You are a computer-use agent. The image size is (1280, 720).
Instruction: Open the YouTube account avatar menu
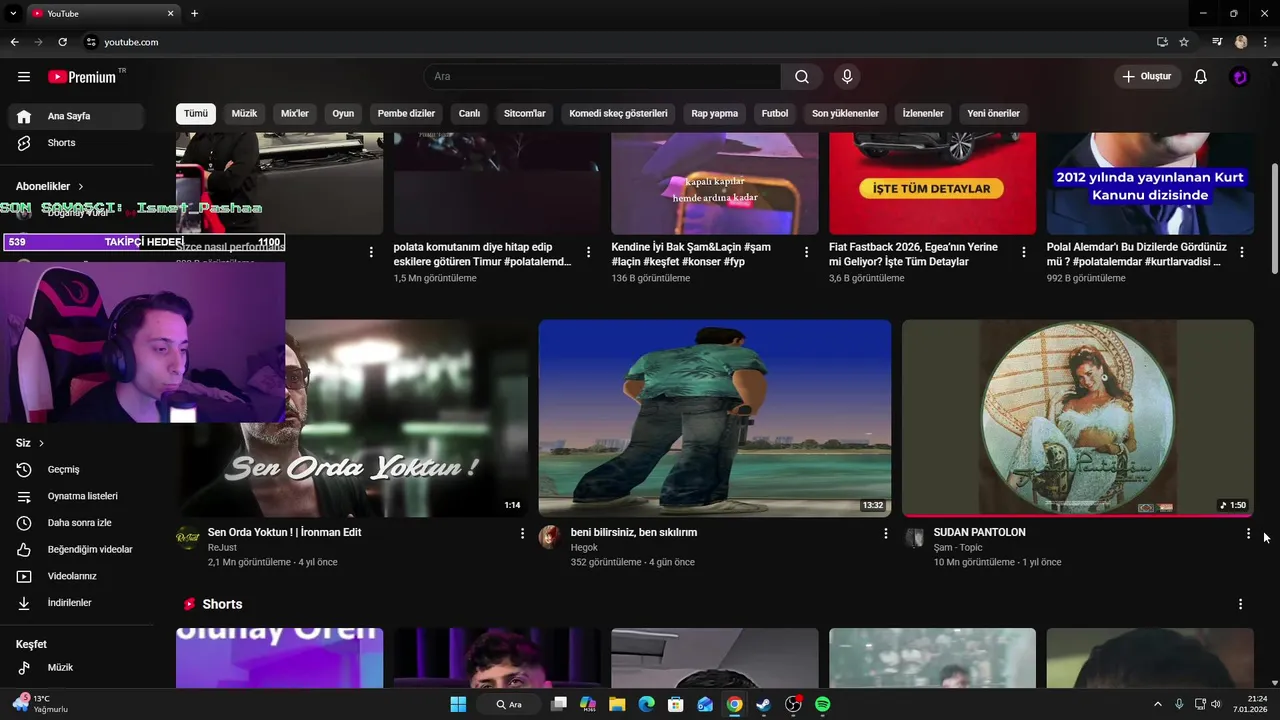(1240, 77)
